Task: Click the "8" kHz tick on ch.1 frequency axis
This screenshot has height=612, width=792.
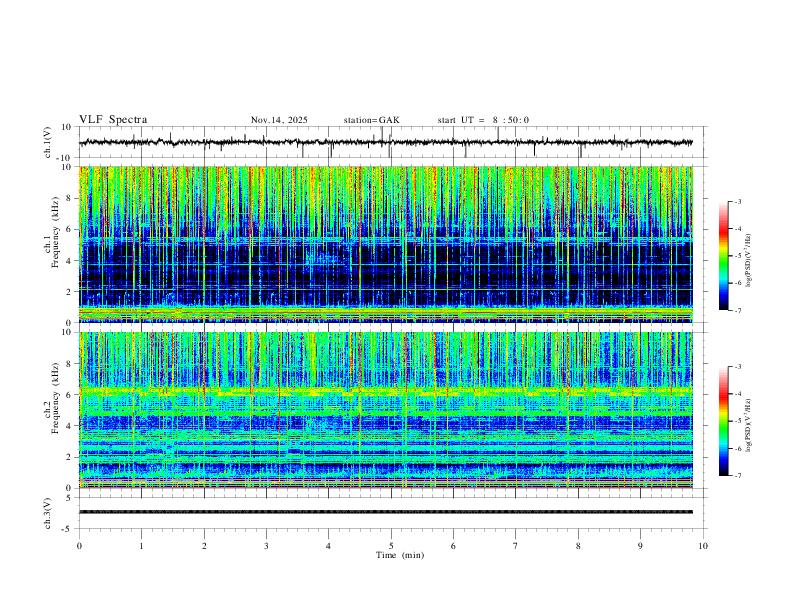Action: pos(69,198)
